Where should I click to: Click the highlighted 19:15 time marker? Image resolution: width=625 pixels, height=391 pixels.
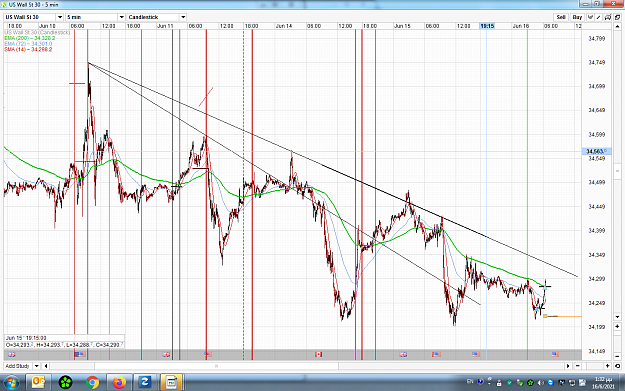click(487, 26)
